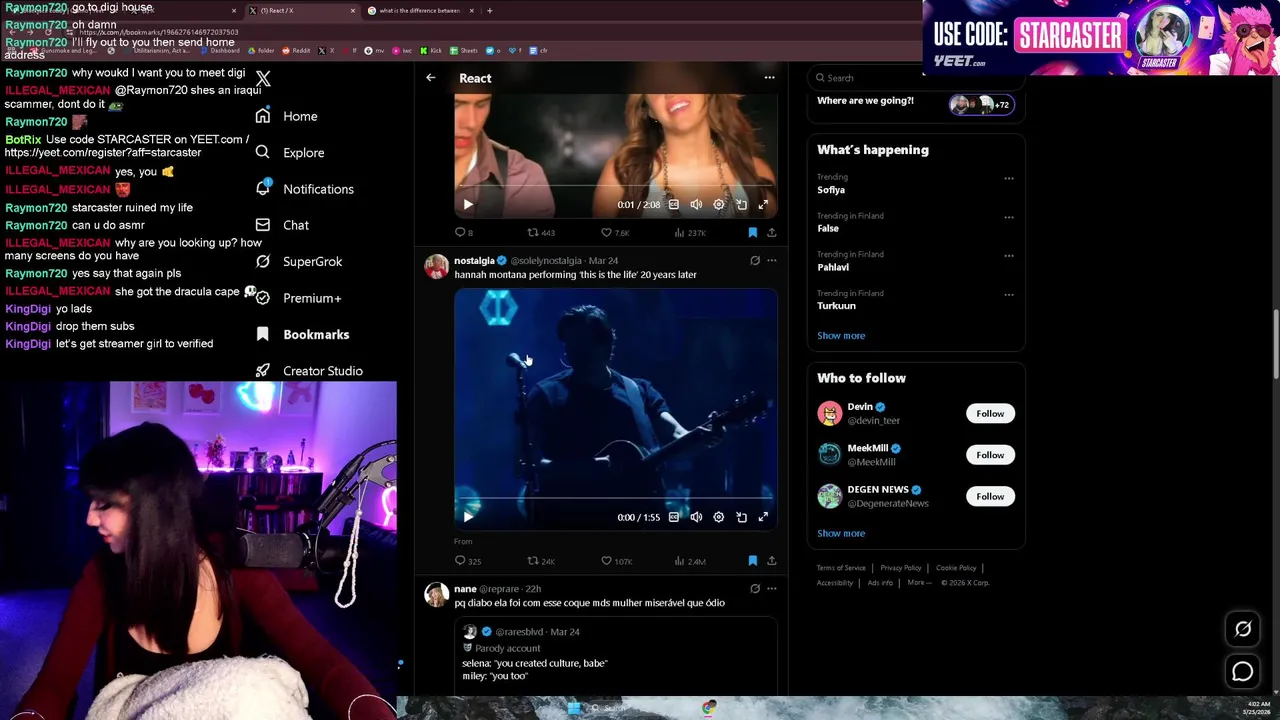Open the floating chat messages button
The image size is (1280, 720).
[1243, 672]
